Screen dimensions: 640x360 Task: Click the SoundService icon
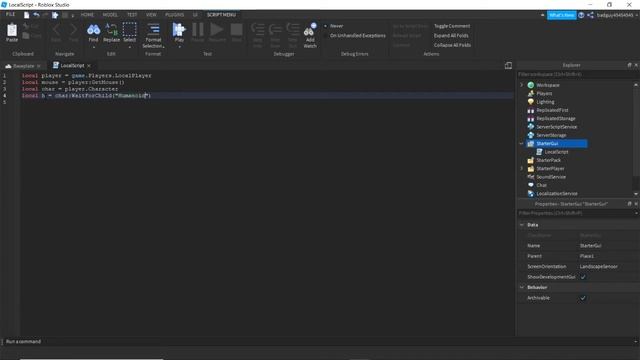pos(531,177)
